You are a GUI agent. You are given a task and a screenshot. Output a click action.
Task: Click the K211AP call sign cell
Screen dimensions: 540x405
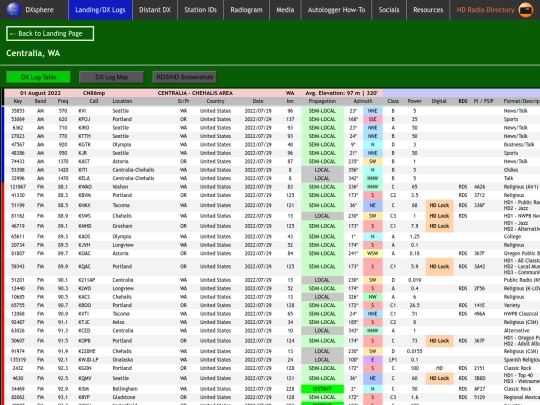[x=86, y=280]
